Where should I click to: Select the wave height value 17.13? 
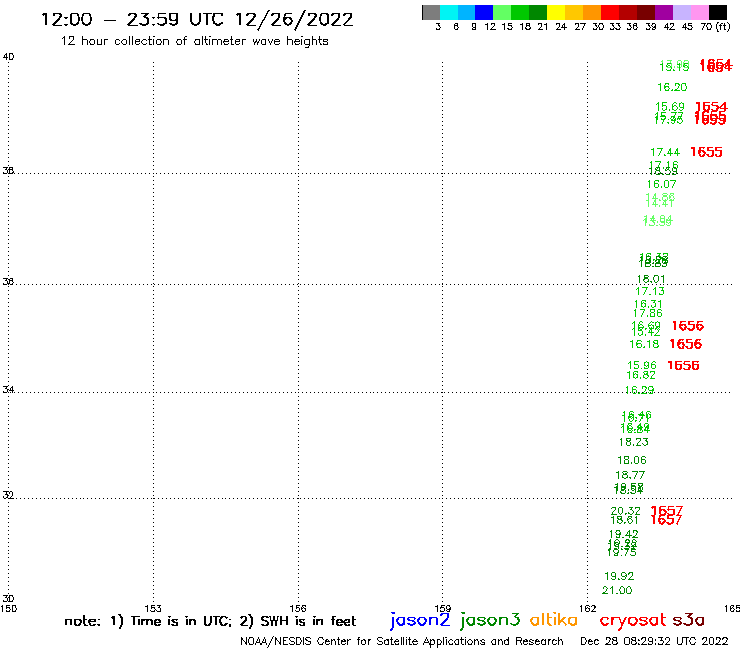[650, 292]
